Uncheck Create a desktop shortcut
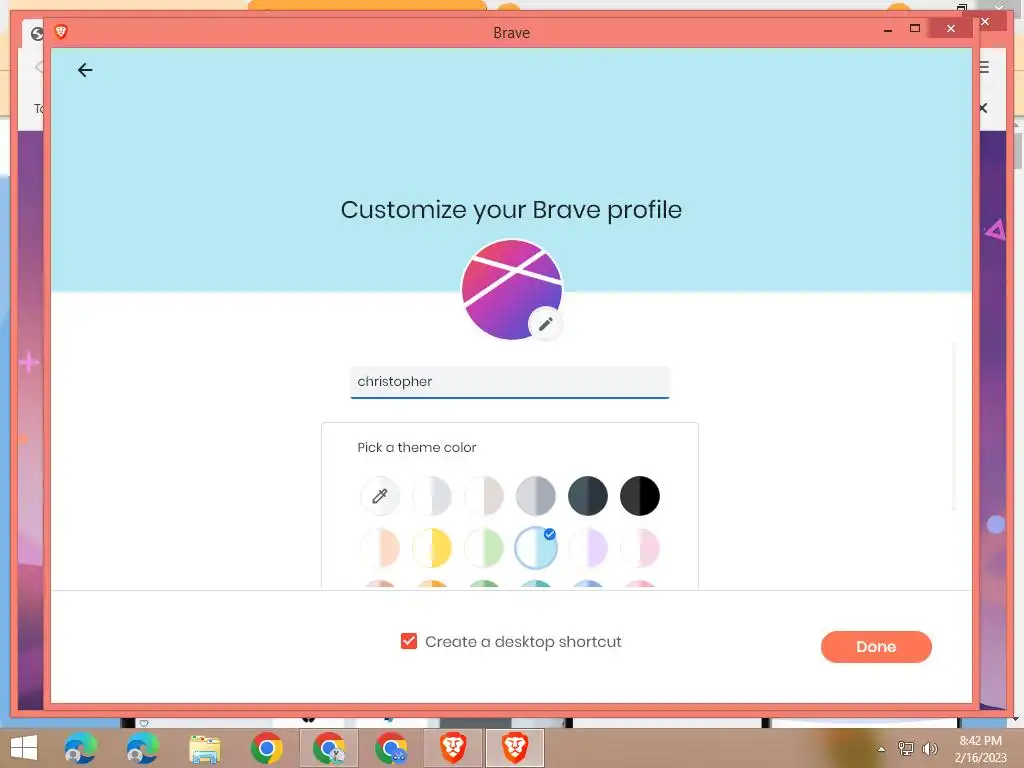The image size is (1024, 768). point(409,641)
